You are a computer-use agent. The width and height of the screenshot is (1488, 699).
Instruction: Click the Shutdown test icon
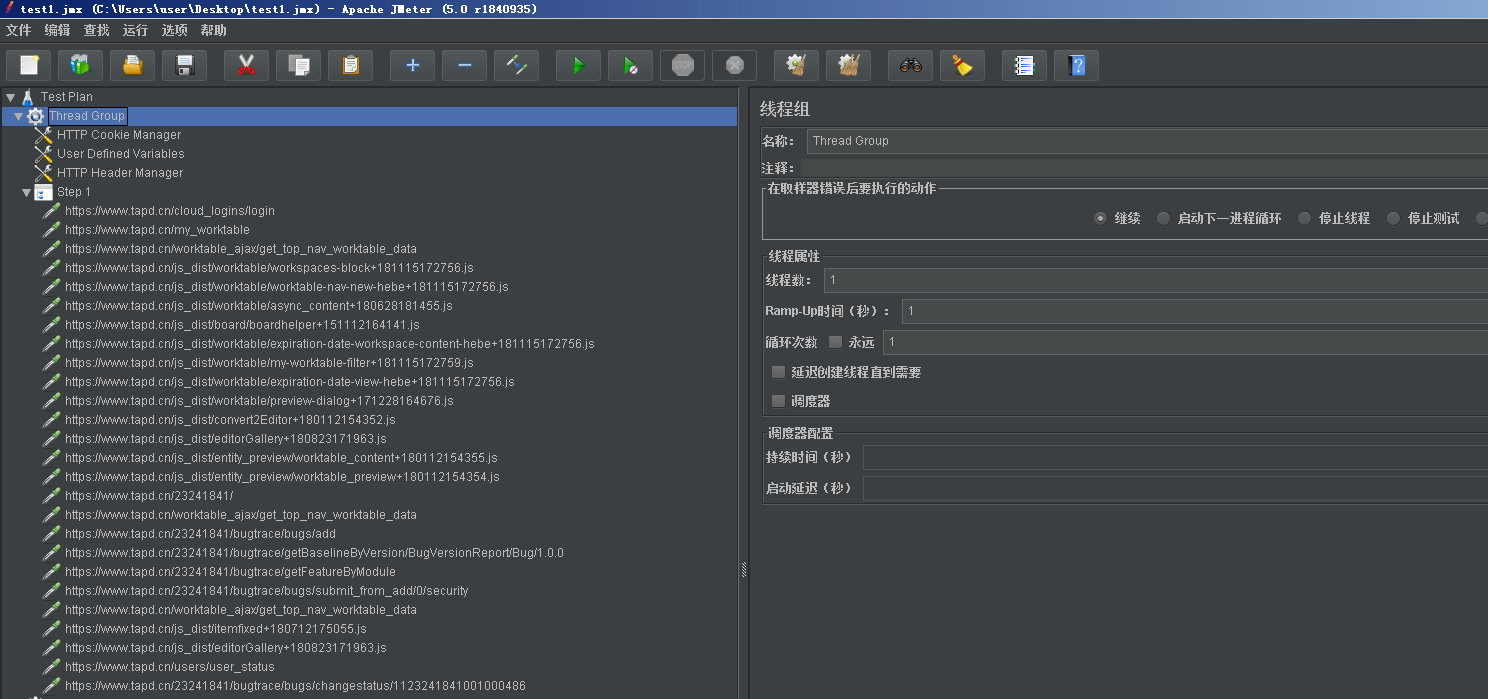[734, 66]
